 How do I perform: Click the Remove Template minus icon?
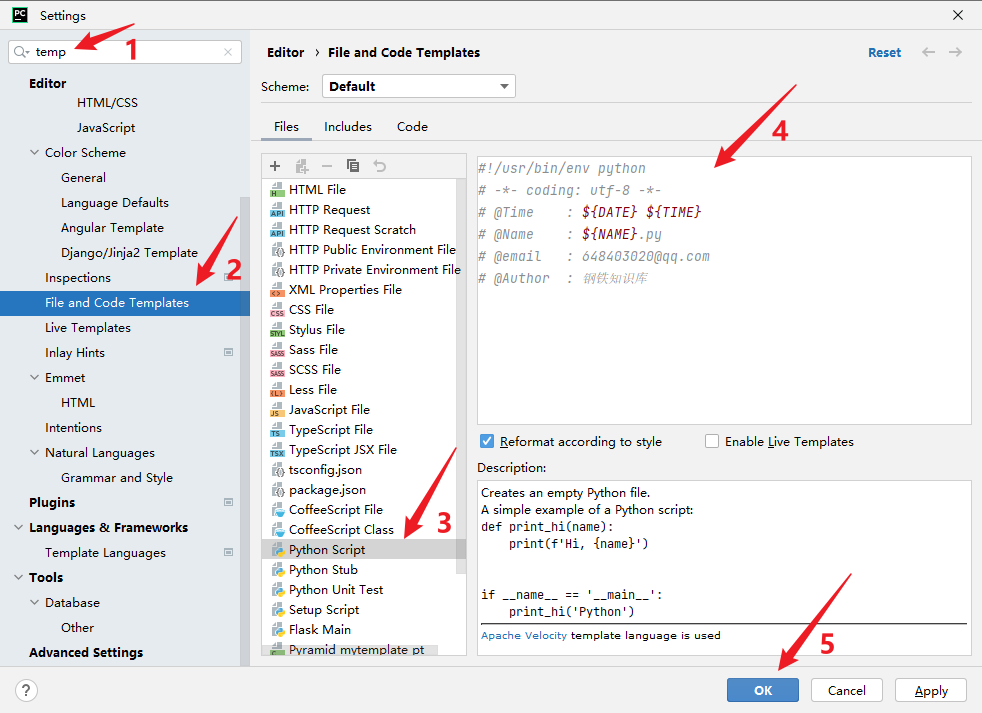327,166
